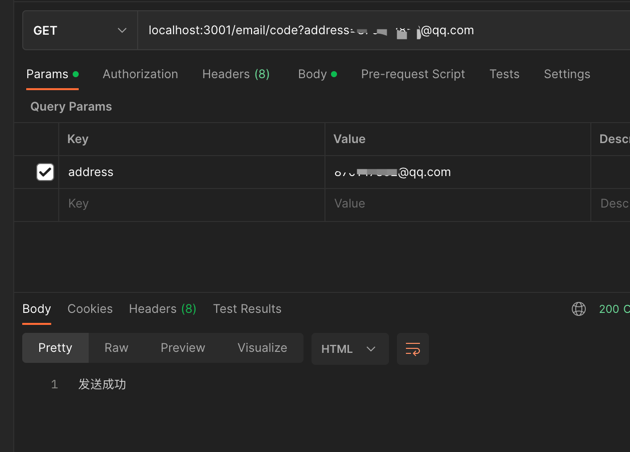Click the globe network icon in response bar

578,309
